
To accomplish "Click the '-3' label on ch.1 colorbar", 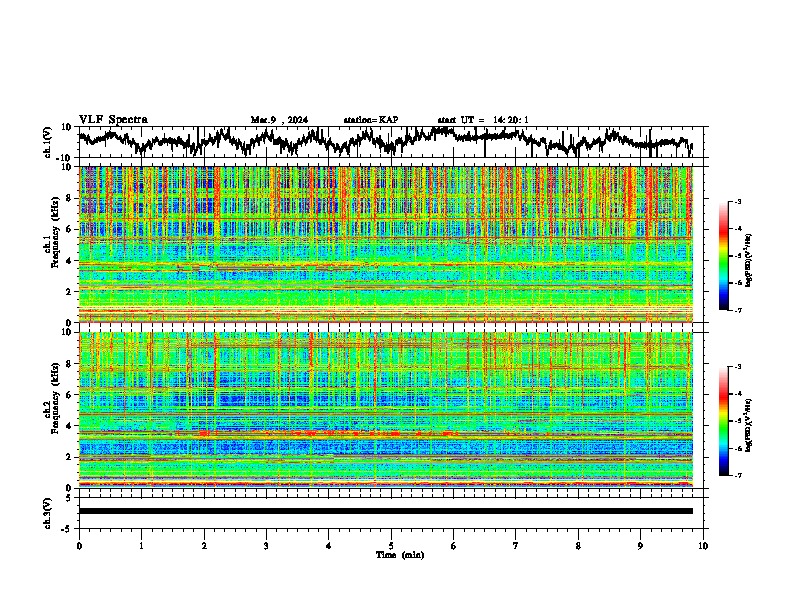I will tap(737, 202).
